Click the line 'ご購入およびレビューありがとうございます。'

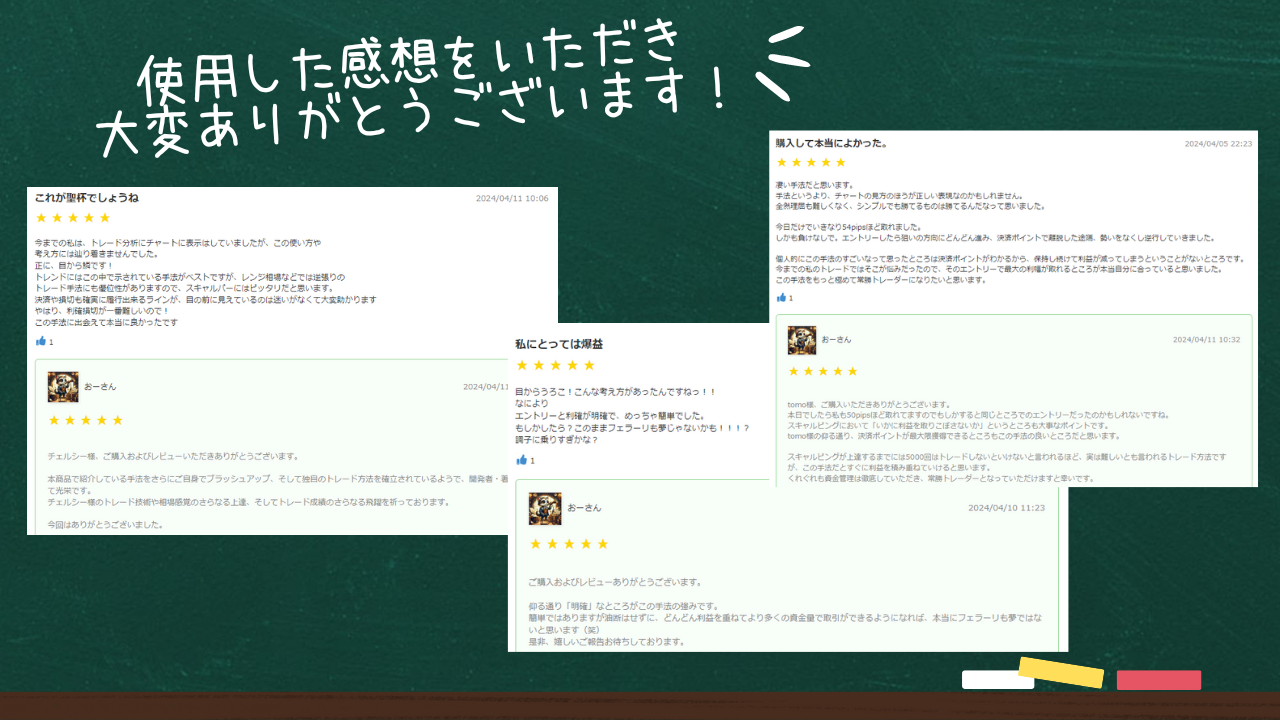click(615, 582)
